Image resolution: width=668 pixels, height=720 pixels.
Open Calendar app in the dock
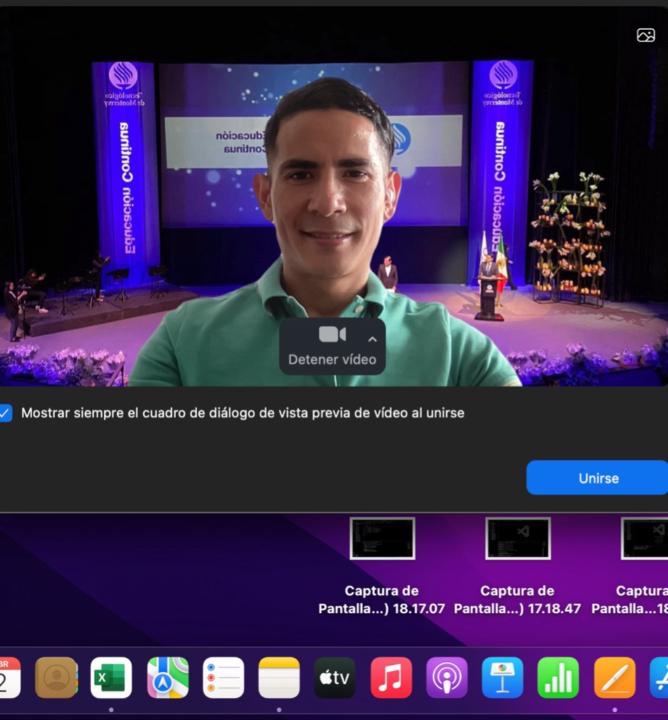click(8, 678)
